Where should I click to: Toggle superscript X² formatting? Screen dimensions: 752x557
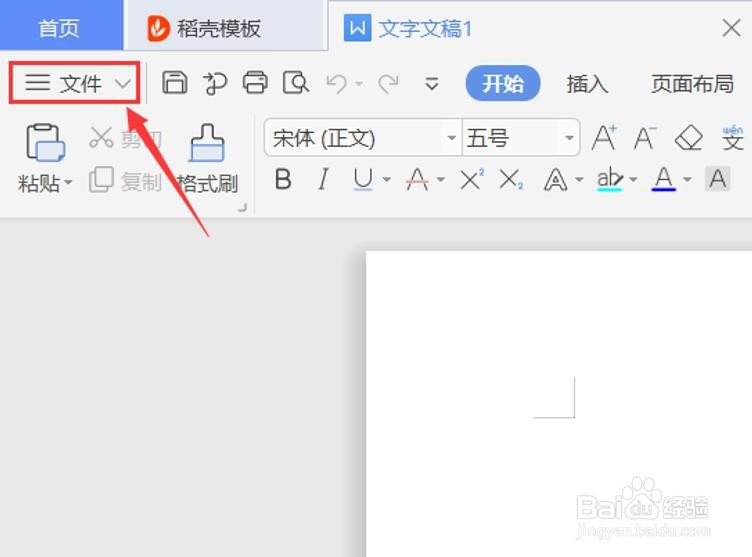pos(472,180)
